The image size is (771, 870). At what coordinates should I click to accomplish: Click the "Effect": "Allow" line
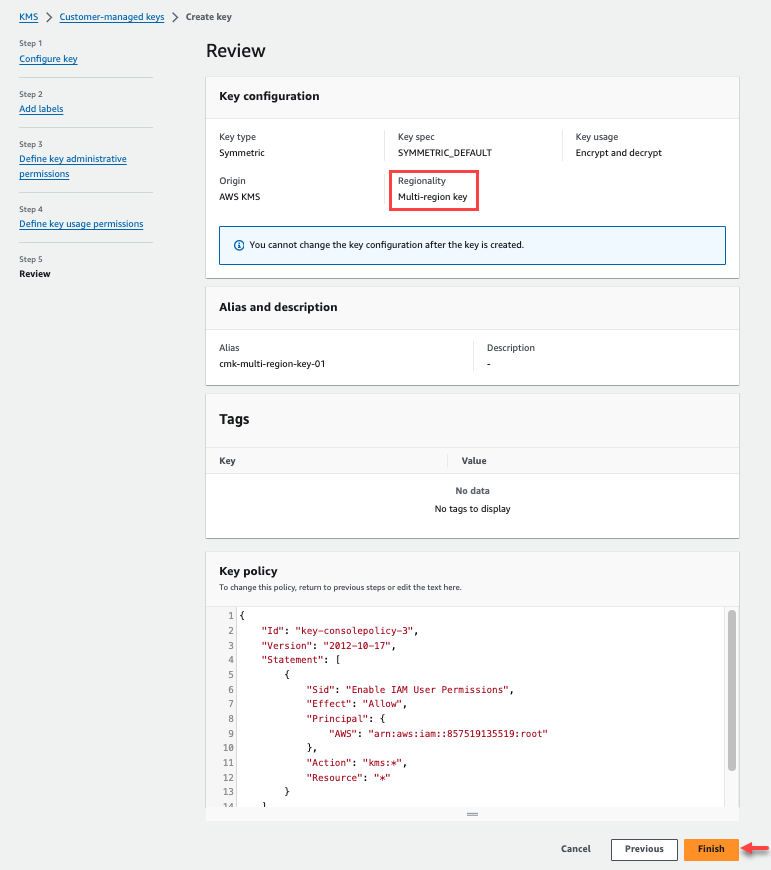357,704
